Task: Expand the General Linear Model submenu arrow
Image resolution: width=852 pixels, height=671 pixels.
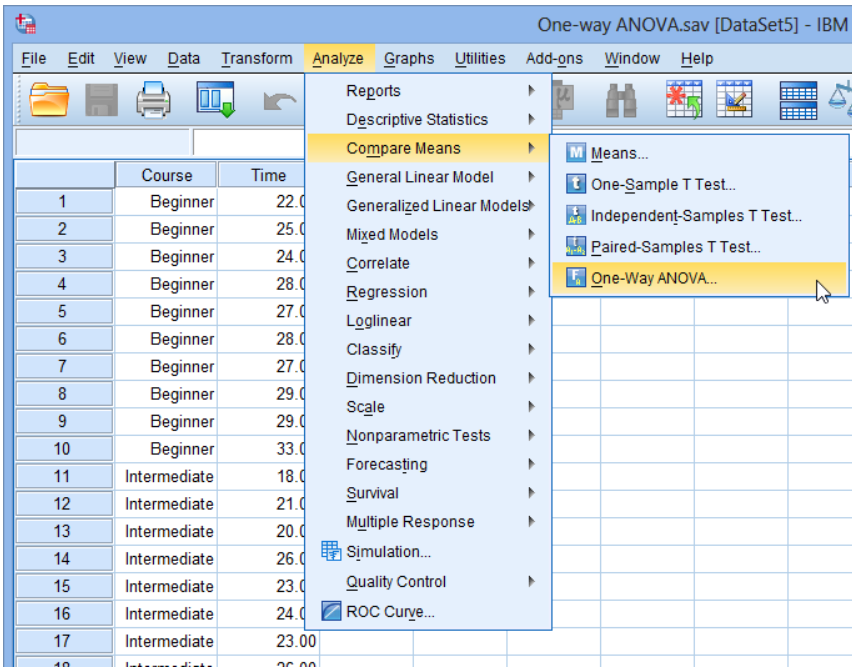Action: pyautogui.click(x=531, y=176)
